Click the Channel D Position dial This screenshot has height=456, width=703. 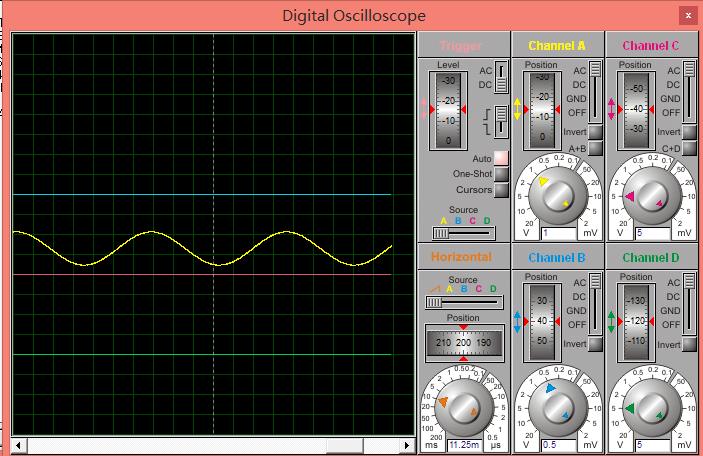pyautogui.click(x=636, y=322)
